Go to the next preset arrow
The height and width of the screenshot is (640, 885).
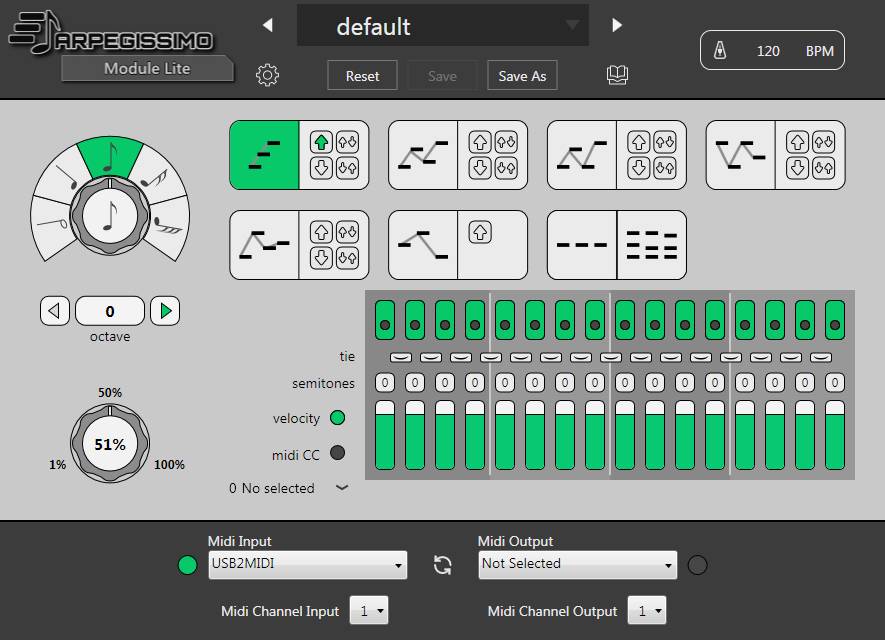pyautogui.click(x=617, y=25)
